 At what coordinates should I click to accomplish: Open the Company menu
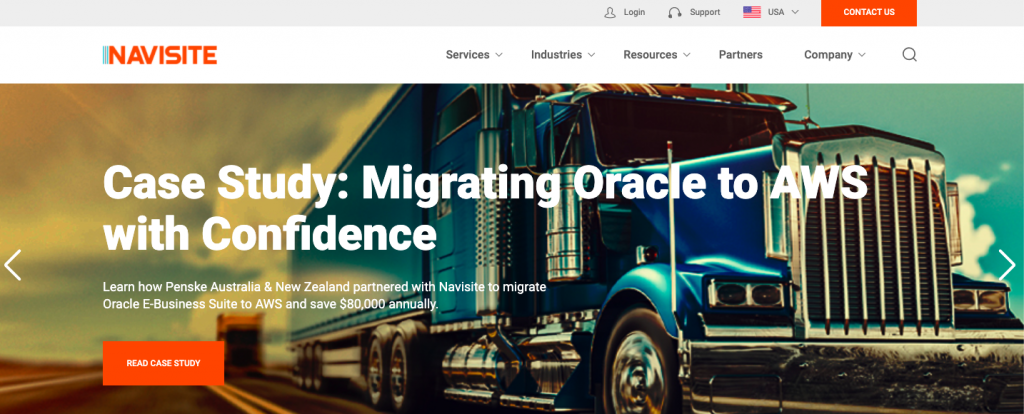[828, 55]
